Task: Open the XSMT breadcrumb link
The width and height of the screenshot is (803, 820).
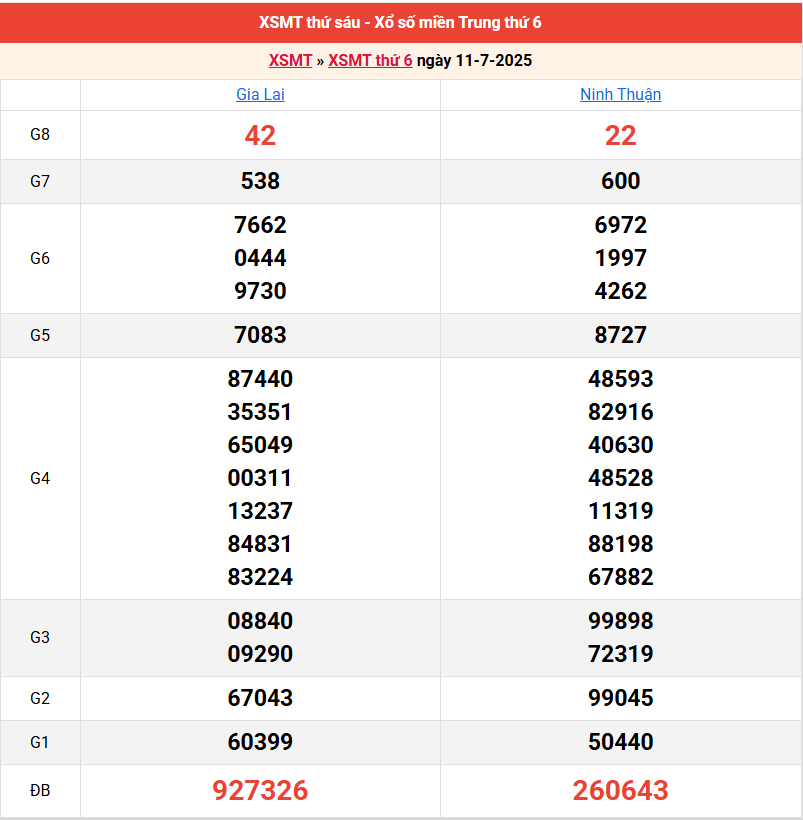Action: click(x=290, y=61)
